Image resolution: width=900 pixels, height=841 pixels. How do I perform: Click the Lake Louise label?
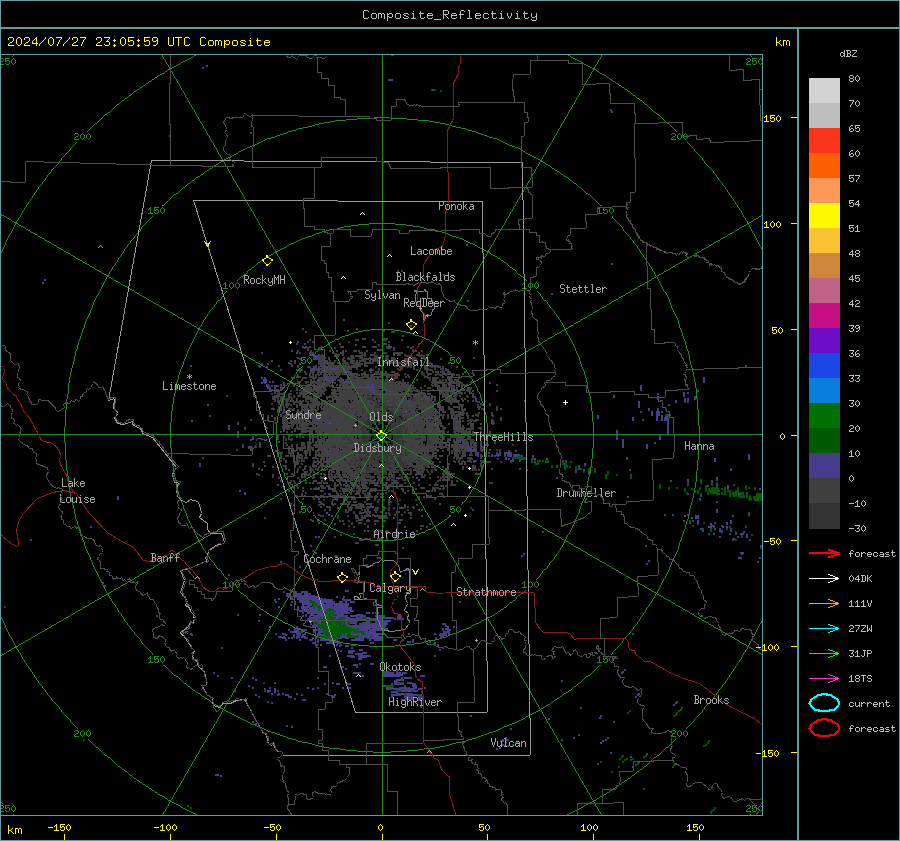pyautogui.click(x=77, y=491)
